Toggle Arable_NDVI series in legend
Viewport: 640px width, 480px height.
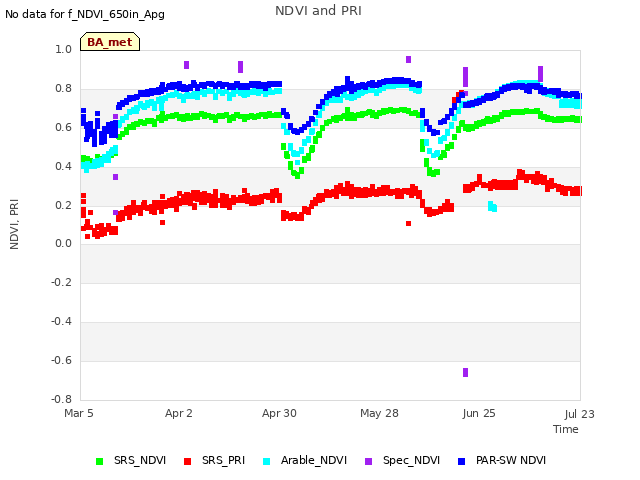tap(305, 460)
